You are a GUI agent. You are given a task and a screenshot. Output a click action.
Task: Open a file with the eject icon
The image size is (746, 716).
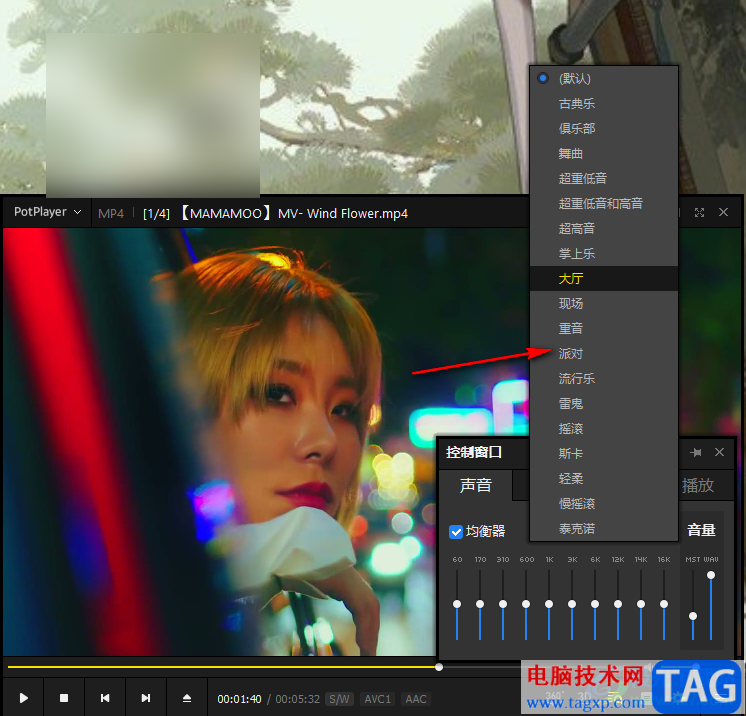coord(187,698)
